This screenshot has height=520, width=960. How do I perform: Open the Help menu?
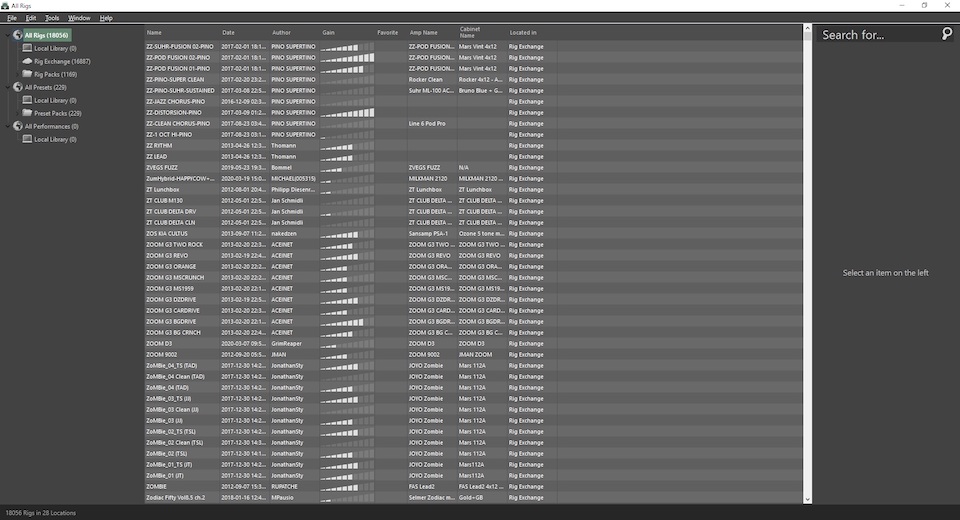[106, 18]
